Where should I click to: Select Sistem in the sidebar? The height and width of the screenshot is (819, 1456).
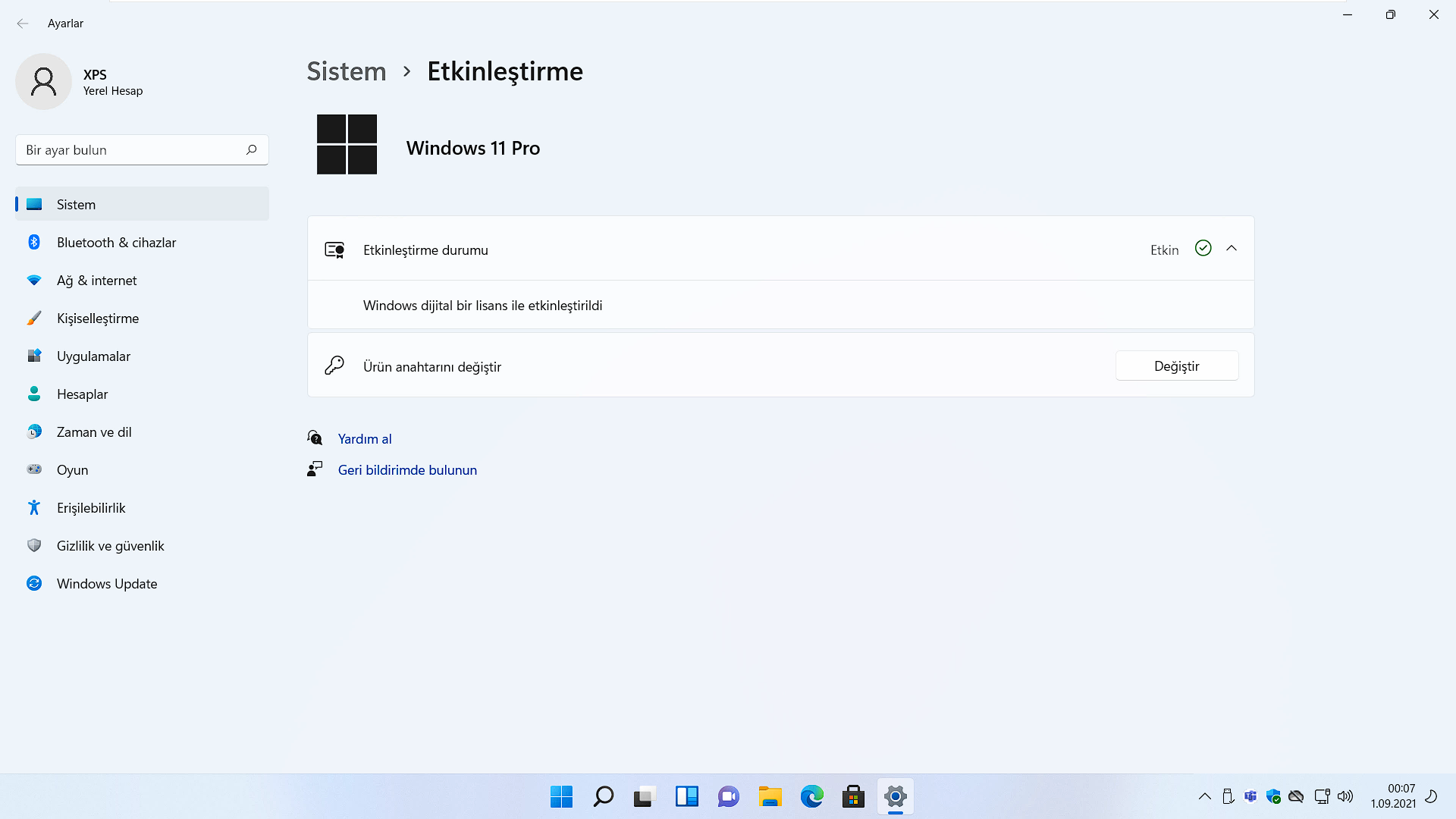[142, 204]
